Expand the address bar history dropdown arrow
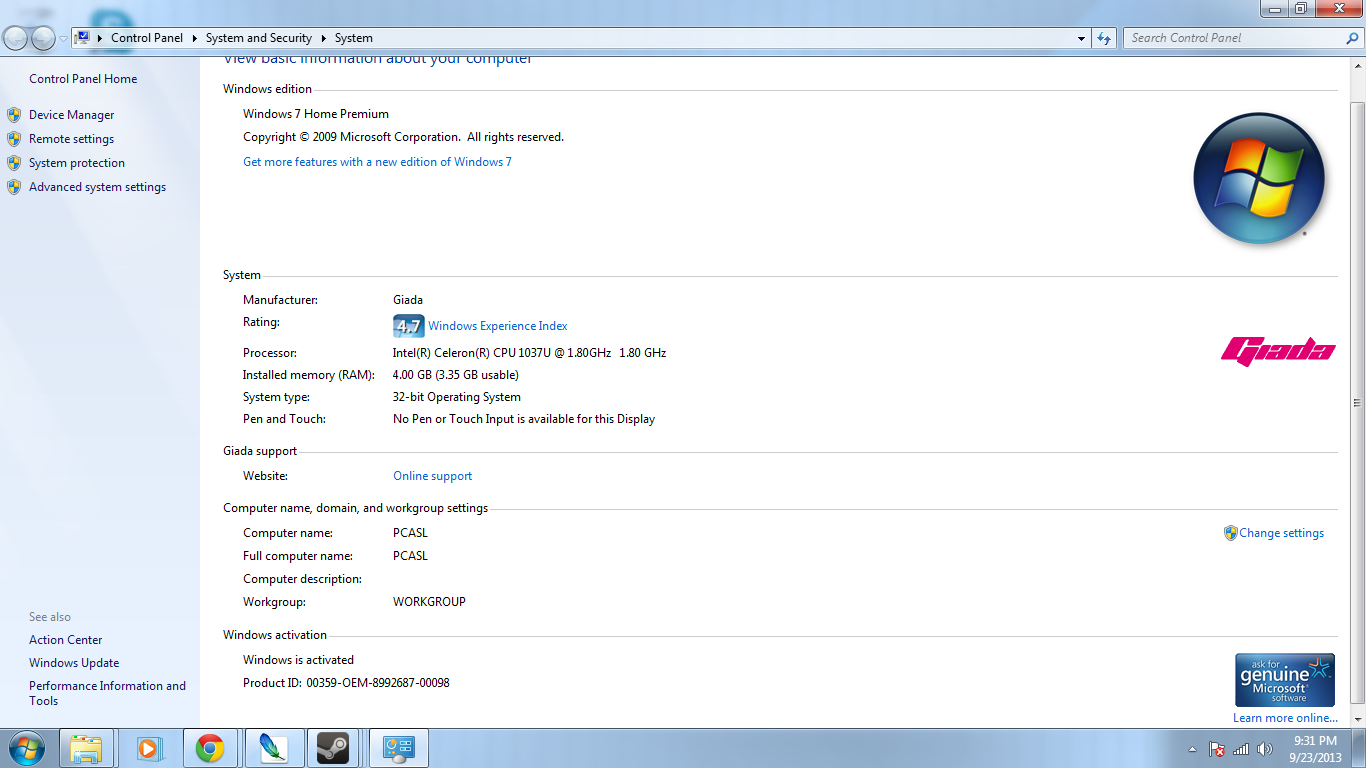This screenshot has width=1366, height=768. [1081, 38]
